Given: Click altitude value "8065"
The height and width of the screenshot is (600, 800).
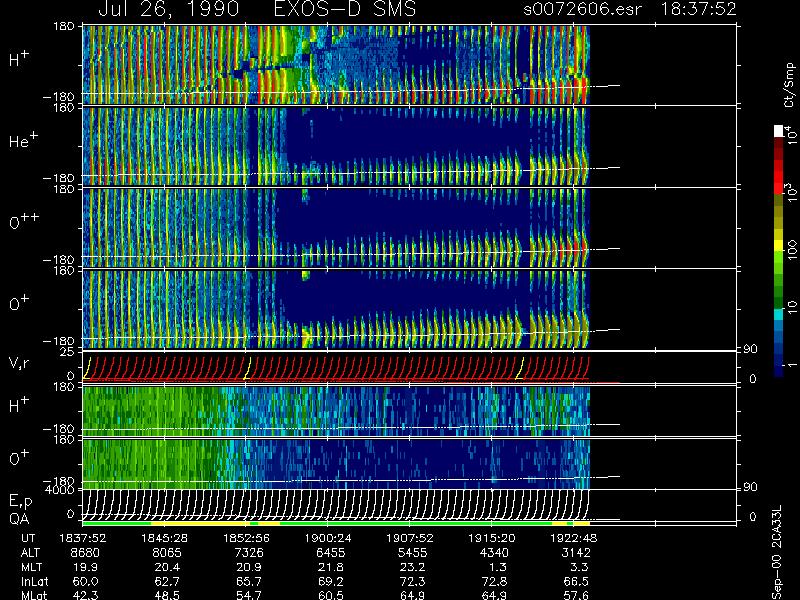Looking at the screenshot, I should pyautogui.click(x=167, y=553).
